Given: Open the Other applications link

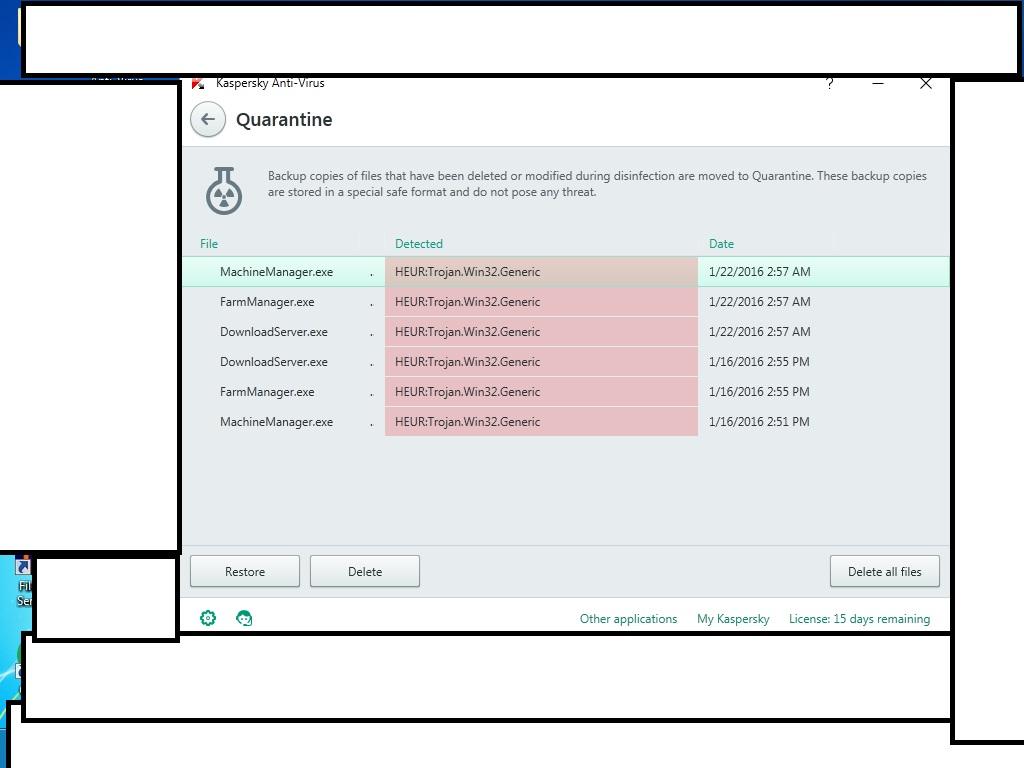Looking at the screenshot, I should point(628,618).
